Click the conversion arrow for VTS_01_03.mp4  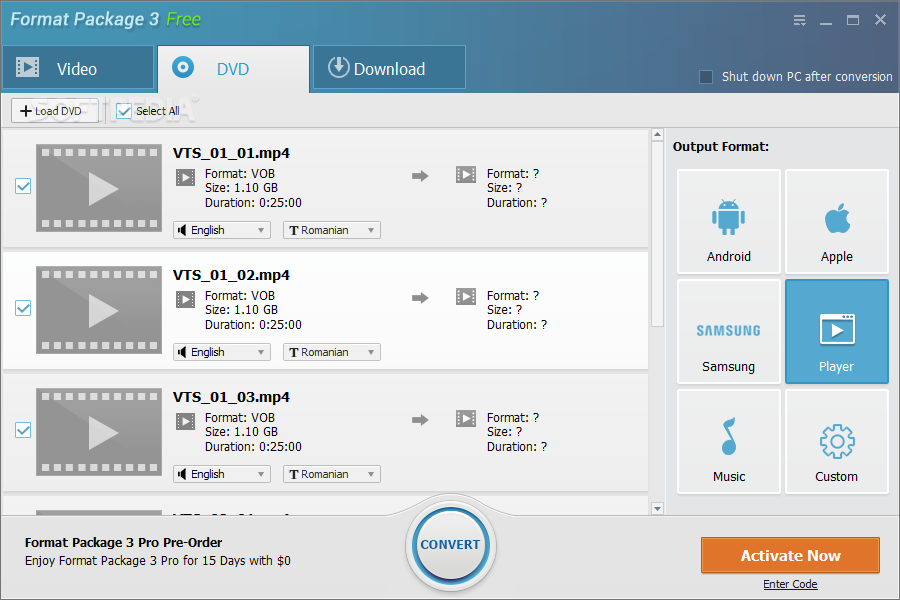click(420, 420)
